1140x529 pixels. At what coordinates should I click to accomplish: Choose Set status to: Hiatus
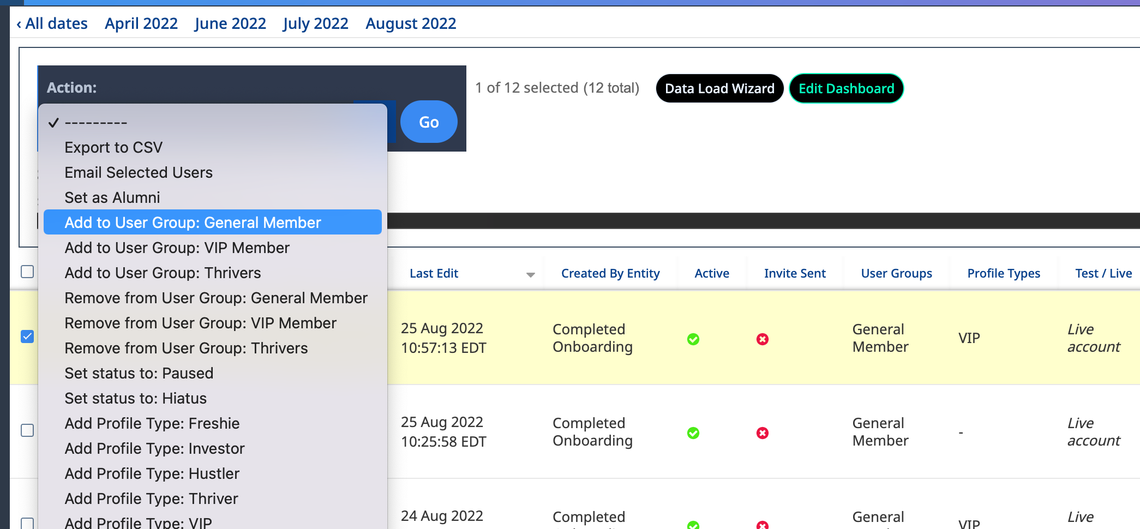pyautogui.click(x=212, y=398)
